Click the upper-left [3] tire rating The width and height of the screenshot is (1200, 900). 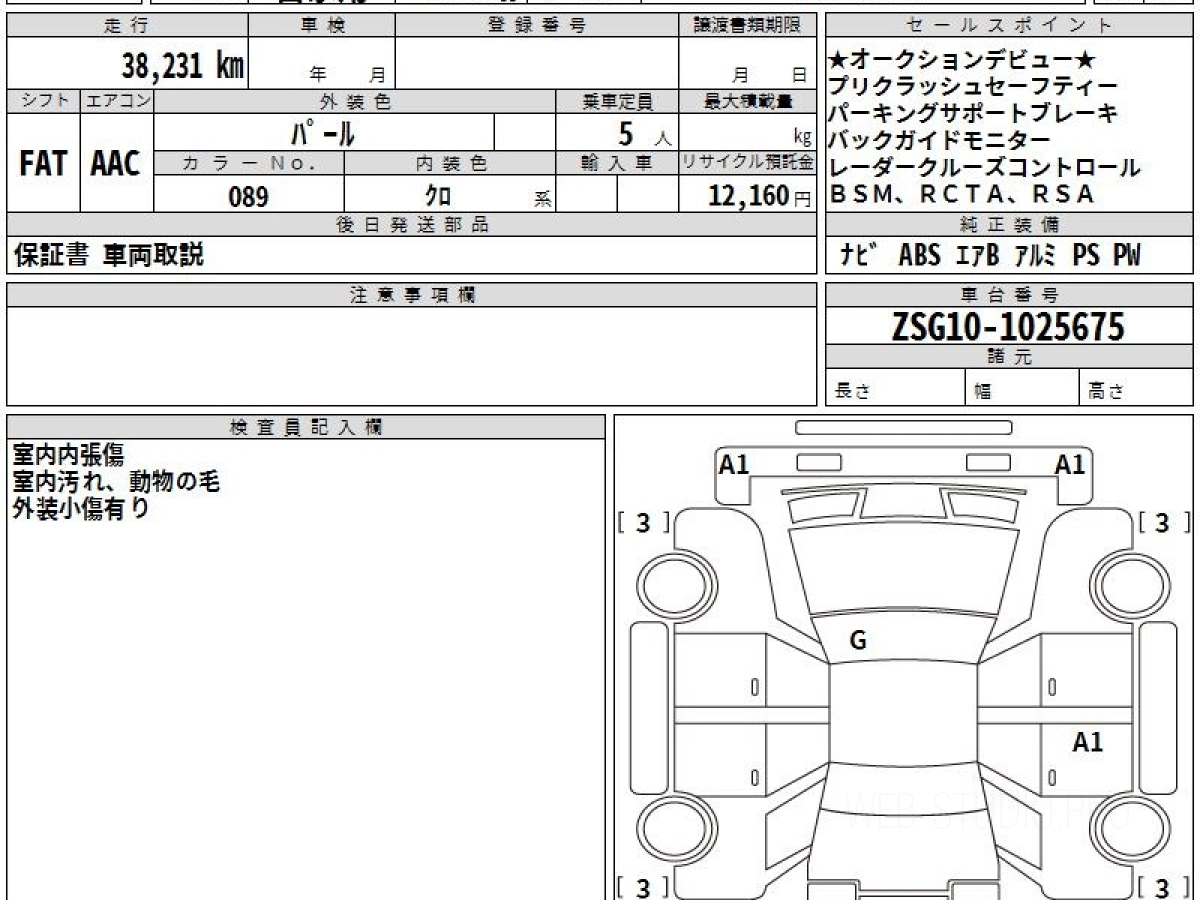[643, 523]
